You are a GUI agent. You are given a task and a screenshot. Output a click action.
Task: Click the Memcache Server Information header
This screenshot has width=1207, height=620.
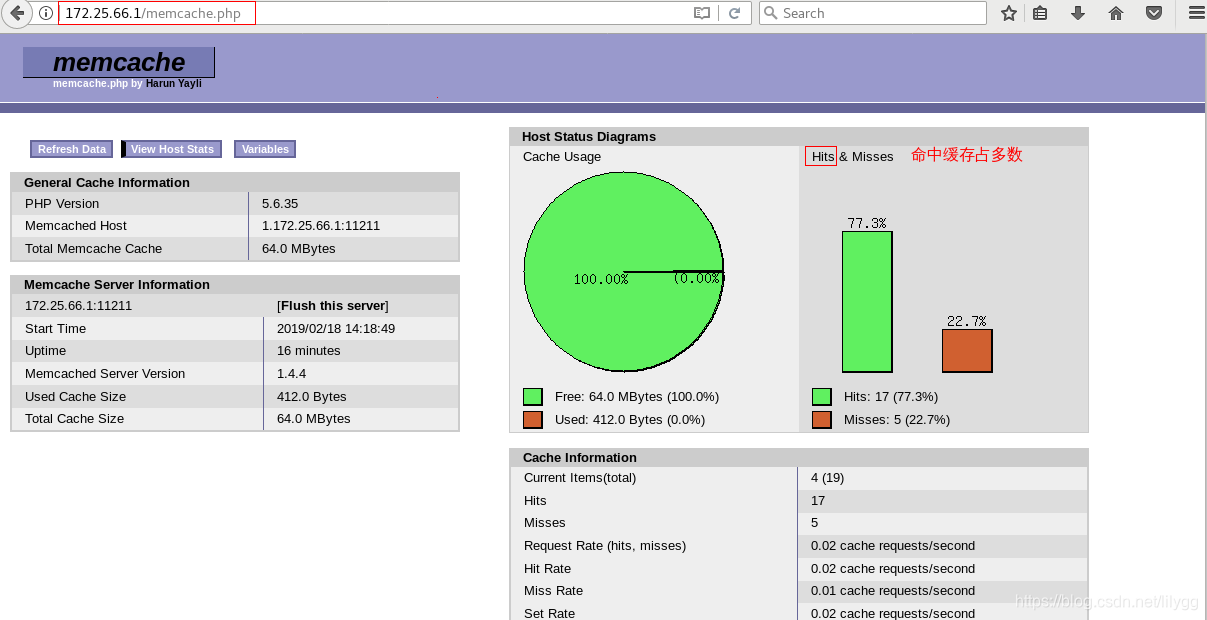tap(235, 285)
